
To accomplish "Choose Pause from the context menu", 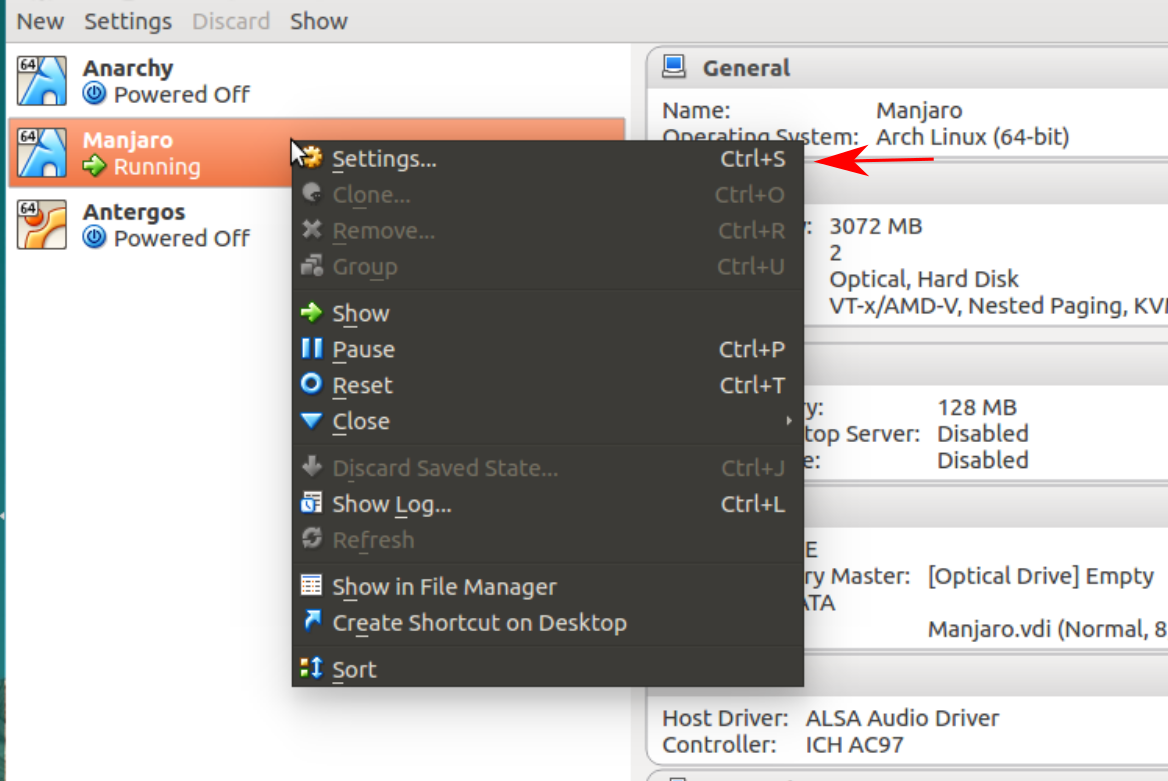I will [364, 349].
